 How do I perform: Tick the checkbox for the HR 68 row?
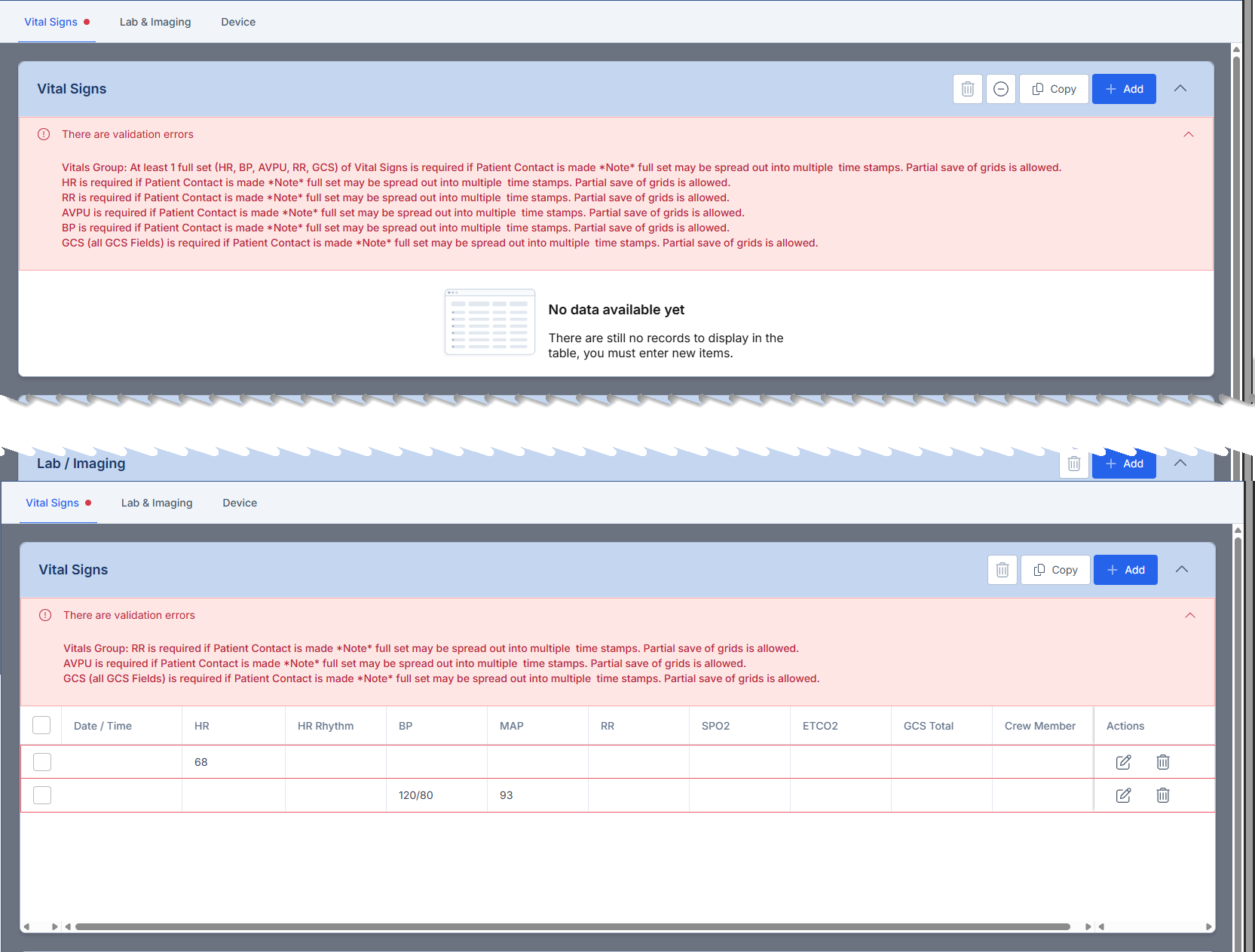click(42, 762)
